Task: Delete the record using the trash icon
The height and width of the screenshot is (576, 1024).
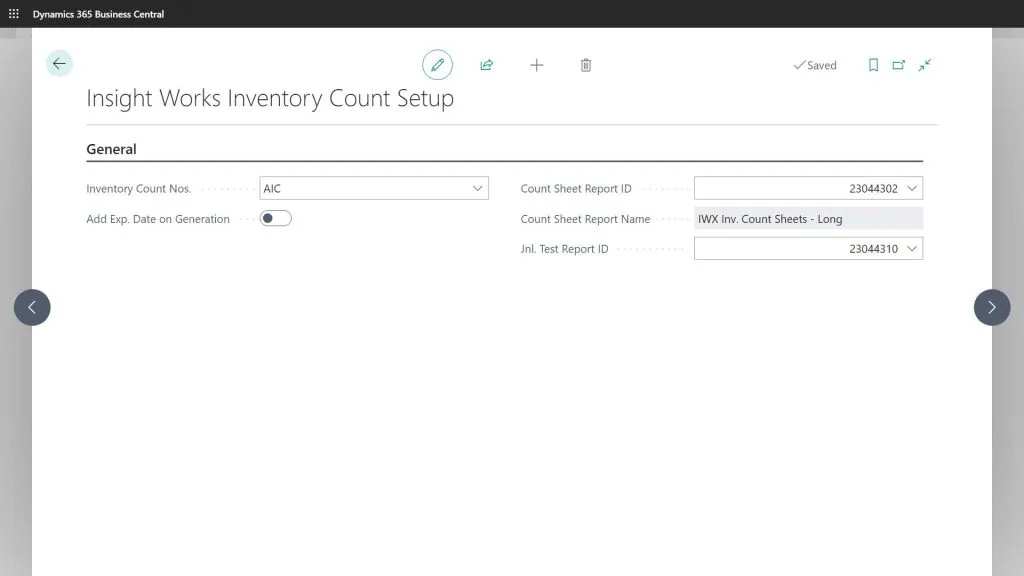Action: point(585,64)
